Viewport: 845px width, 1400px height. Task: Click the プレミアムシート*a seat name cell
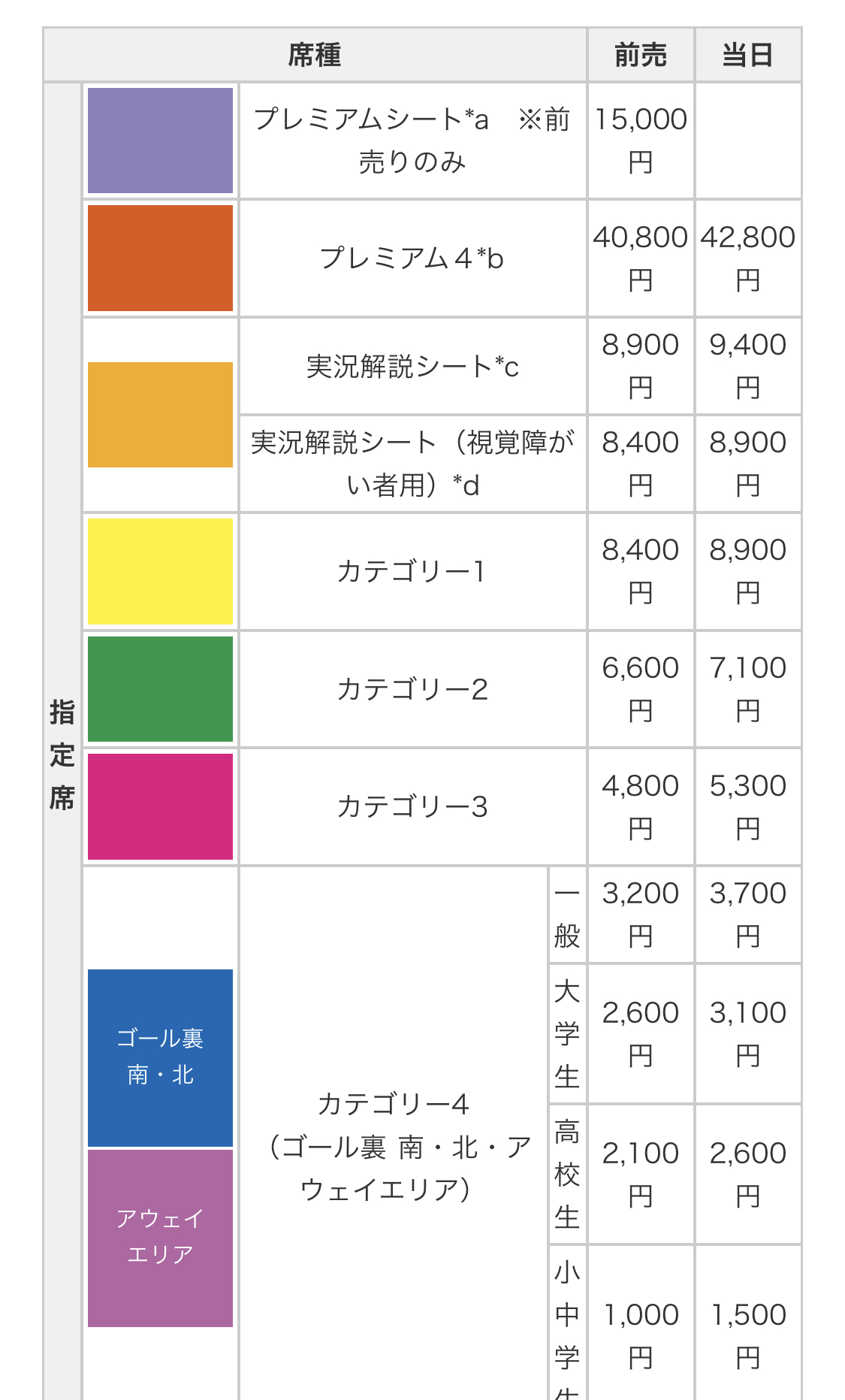(x=412, y=141)
